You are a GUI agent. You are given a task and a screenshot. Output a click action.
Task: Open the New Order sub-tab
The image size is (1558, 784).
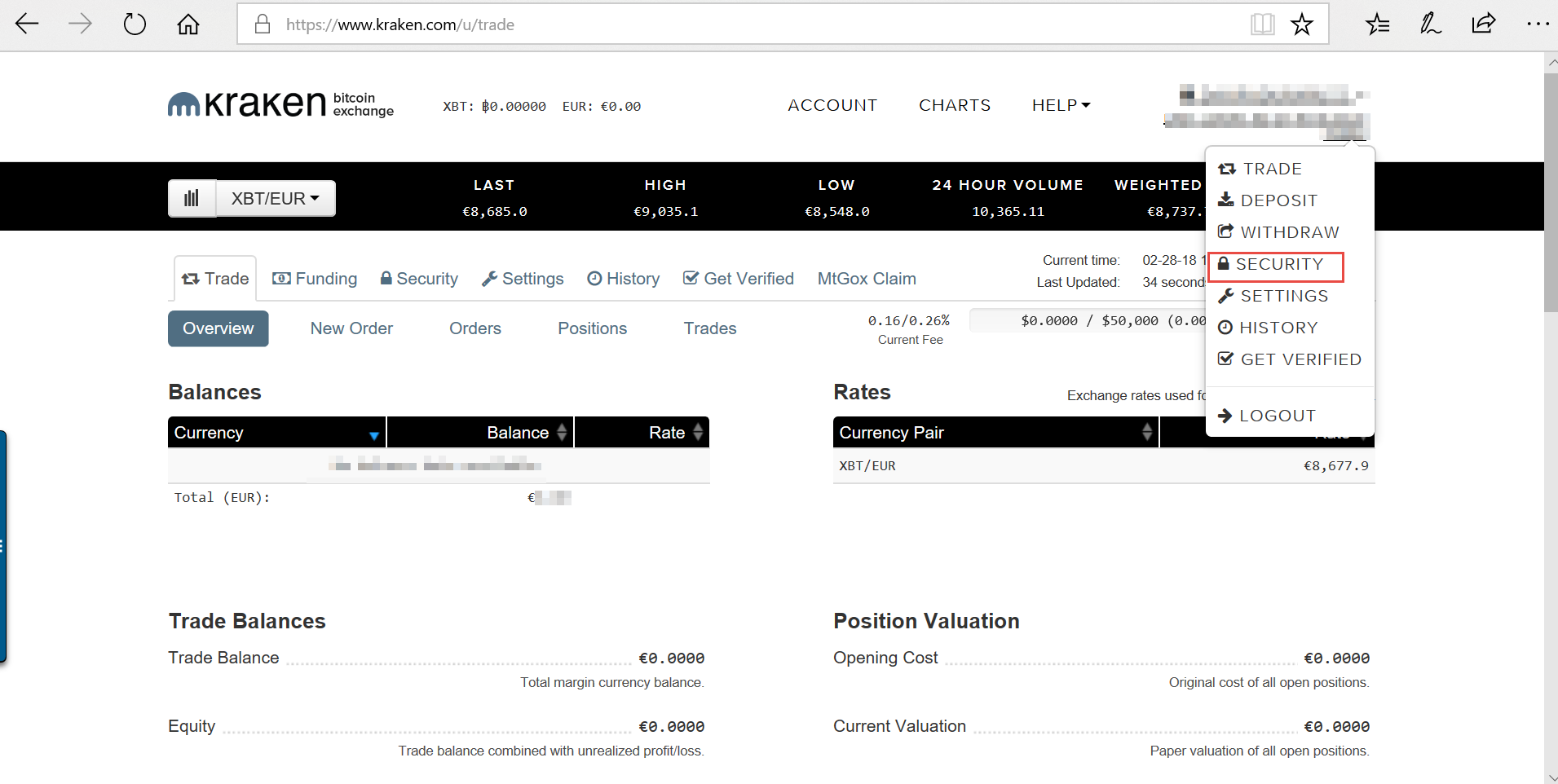pos(351,328)
